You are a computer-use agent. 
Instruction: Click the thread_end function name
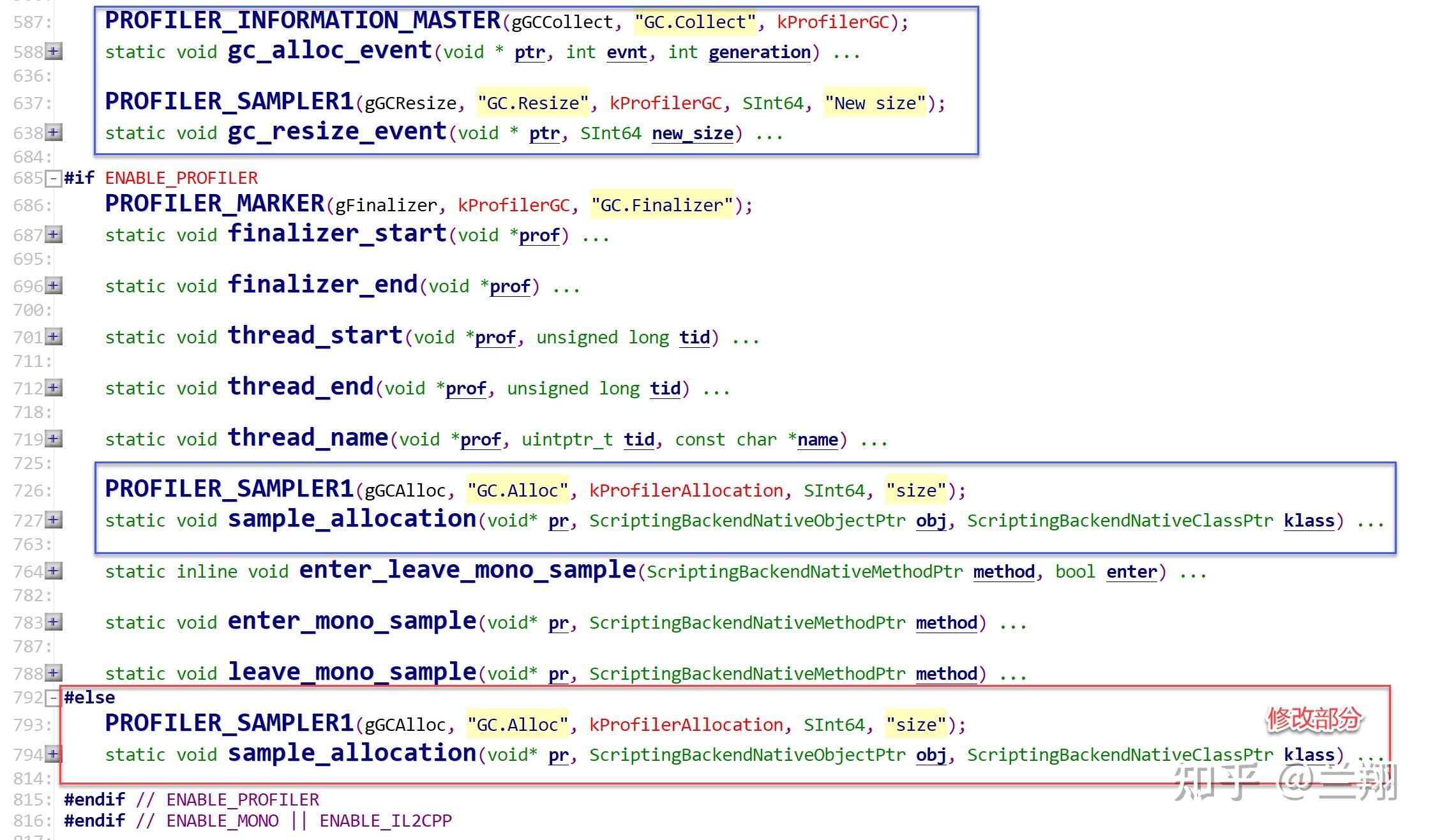301,387
